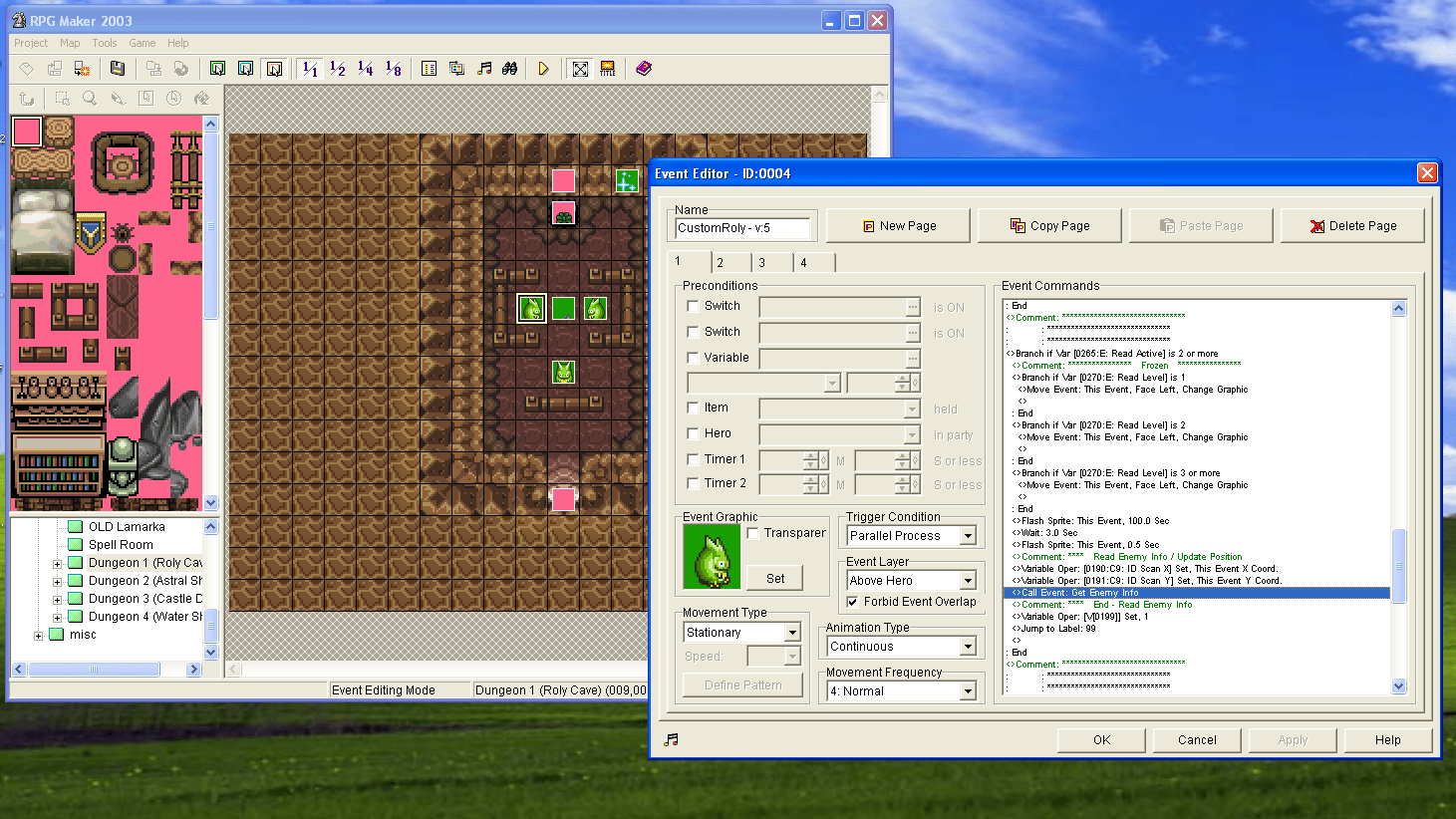Open the music note icon in toolbar

point(484,69)
